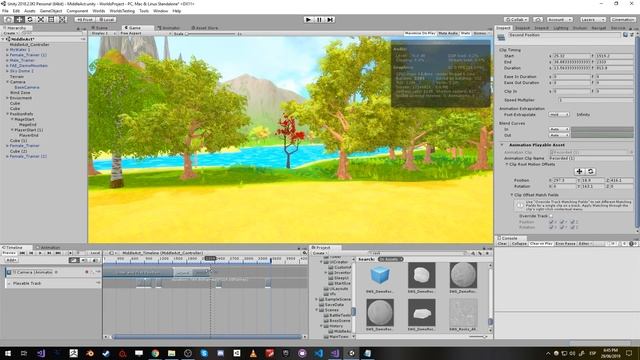
Task: Open the Lighting tab in Inspector area
Action: pyautogui.click(x=561, y=28)
